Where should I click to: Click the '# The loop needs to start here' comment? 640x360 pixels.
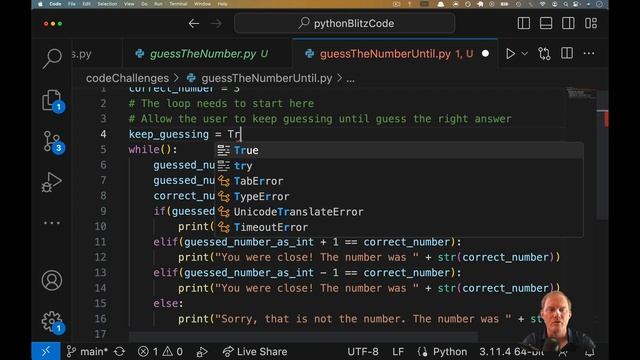(221, 103)
